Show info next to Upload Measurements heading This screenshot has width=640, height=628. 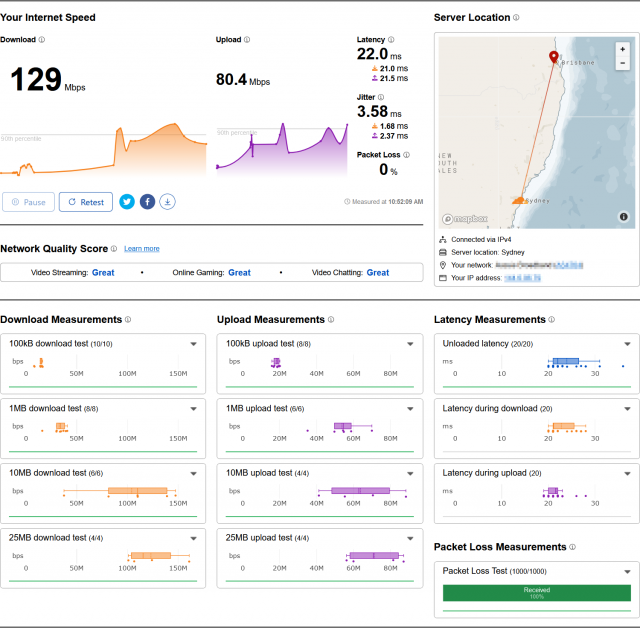[331, 320]
